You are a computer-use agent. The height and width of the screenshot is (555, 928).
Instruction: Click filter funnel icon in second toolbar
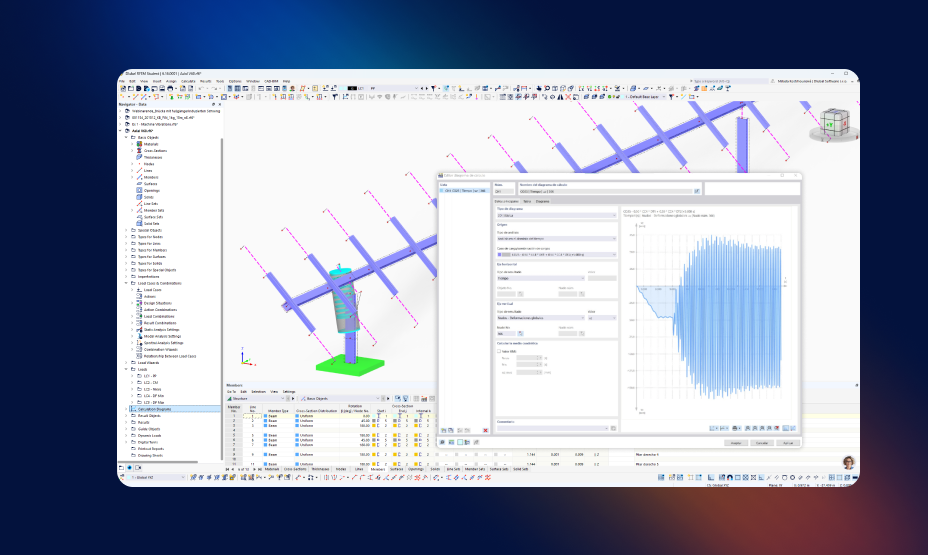tap(335, 96)
